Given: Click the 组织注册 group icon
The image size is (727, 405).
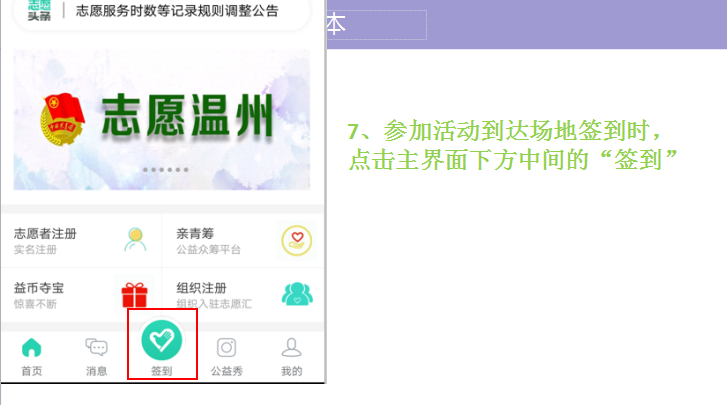Looking at the screenshot, I should pyautogui.click(x=297, y=294).
